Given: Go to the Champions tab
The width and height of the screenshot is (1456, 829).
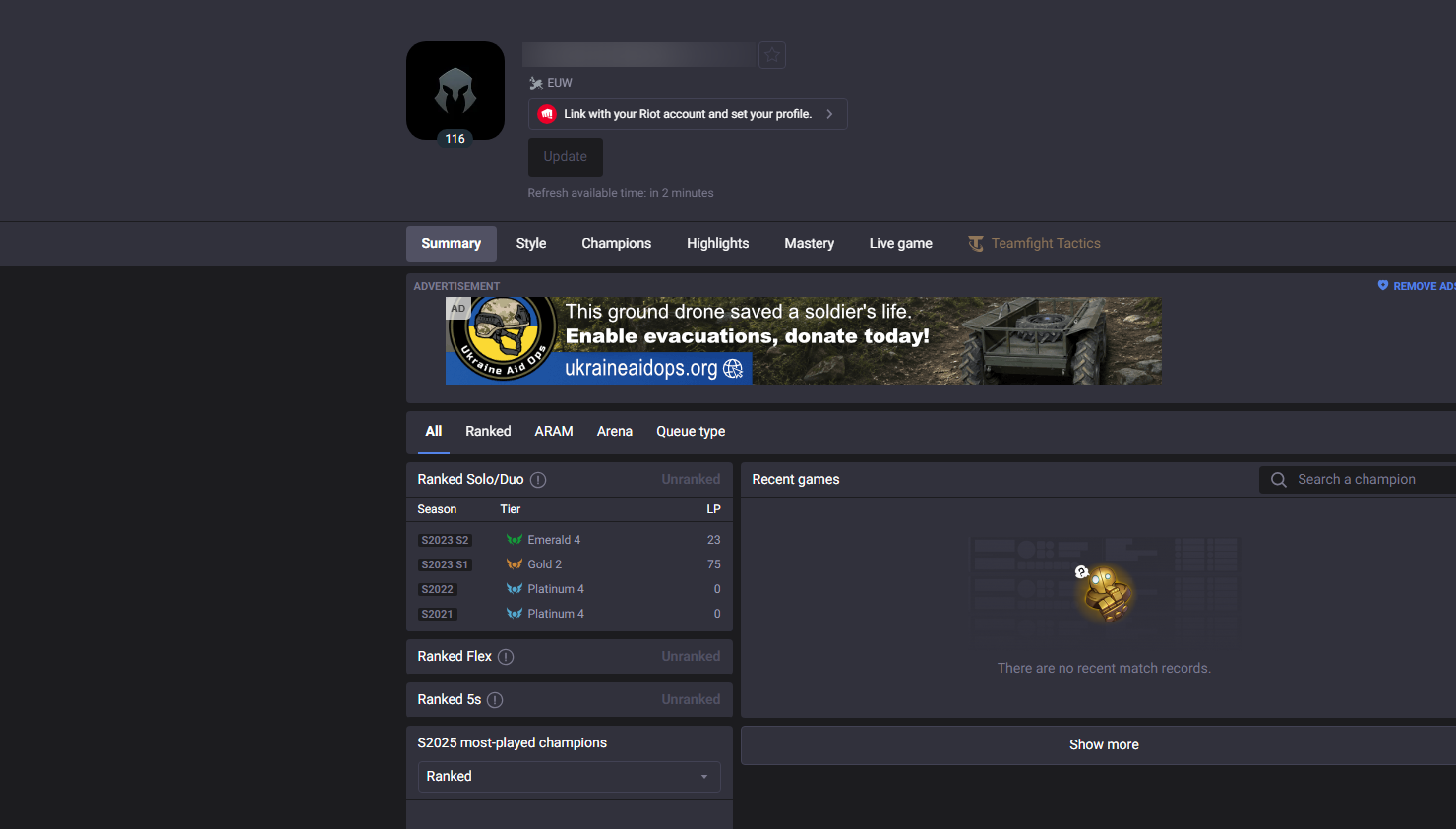Looking at the screenshot, I should pos(617,244).
